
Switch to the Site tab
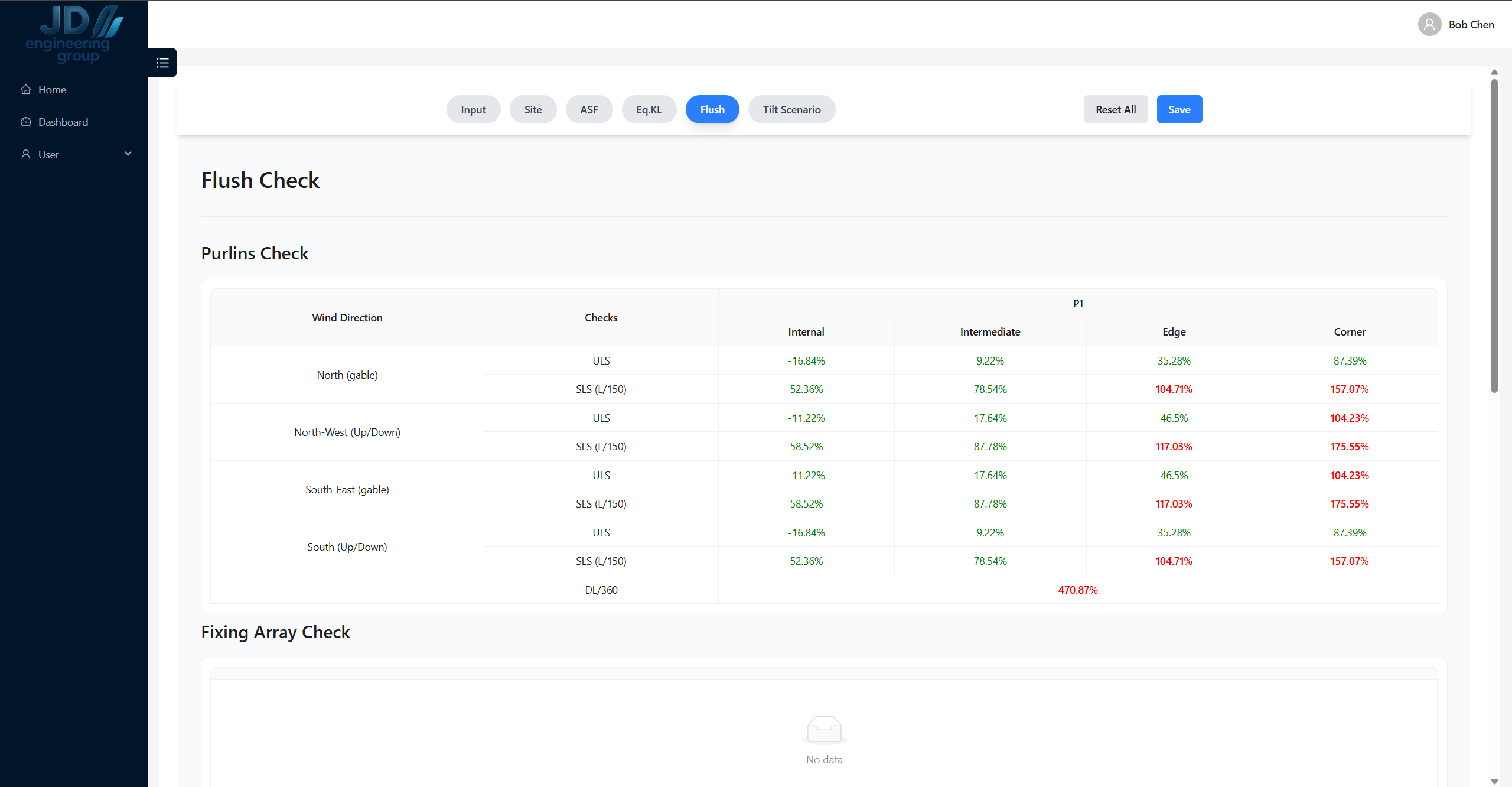click(x=533, y=109)
